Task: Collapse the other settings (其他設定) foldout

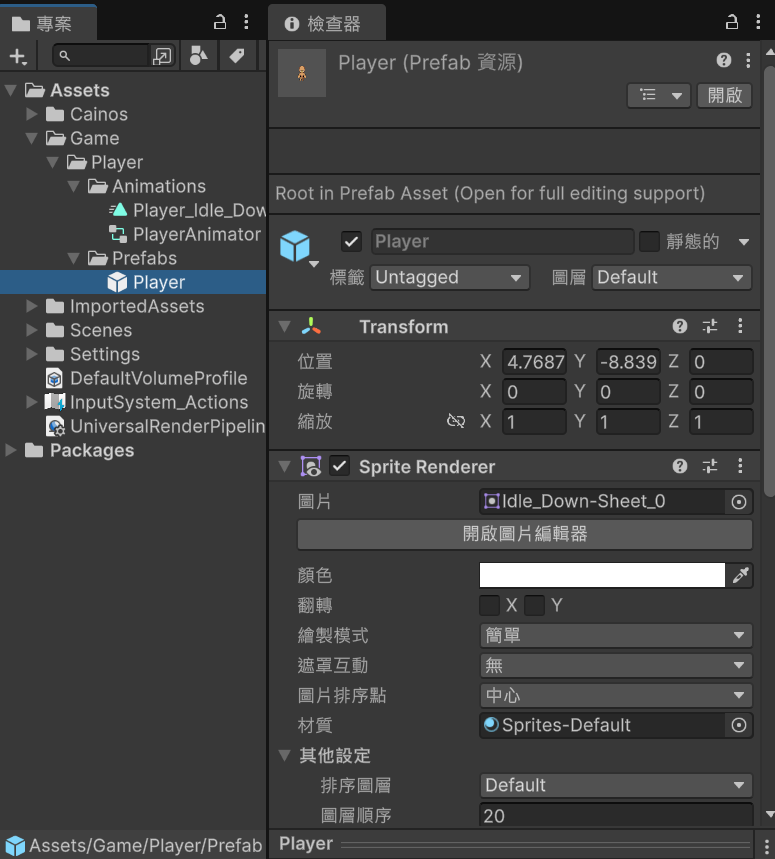Action: click(x=284, y=755)
